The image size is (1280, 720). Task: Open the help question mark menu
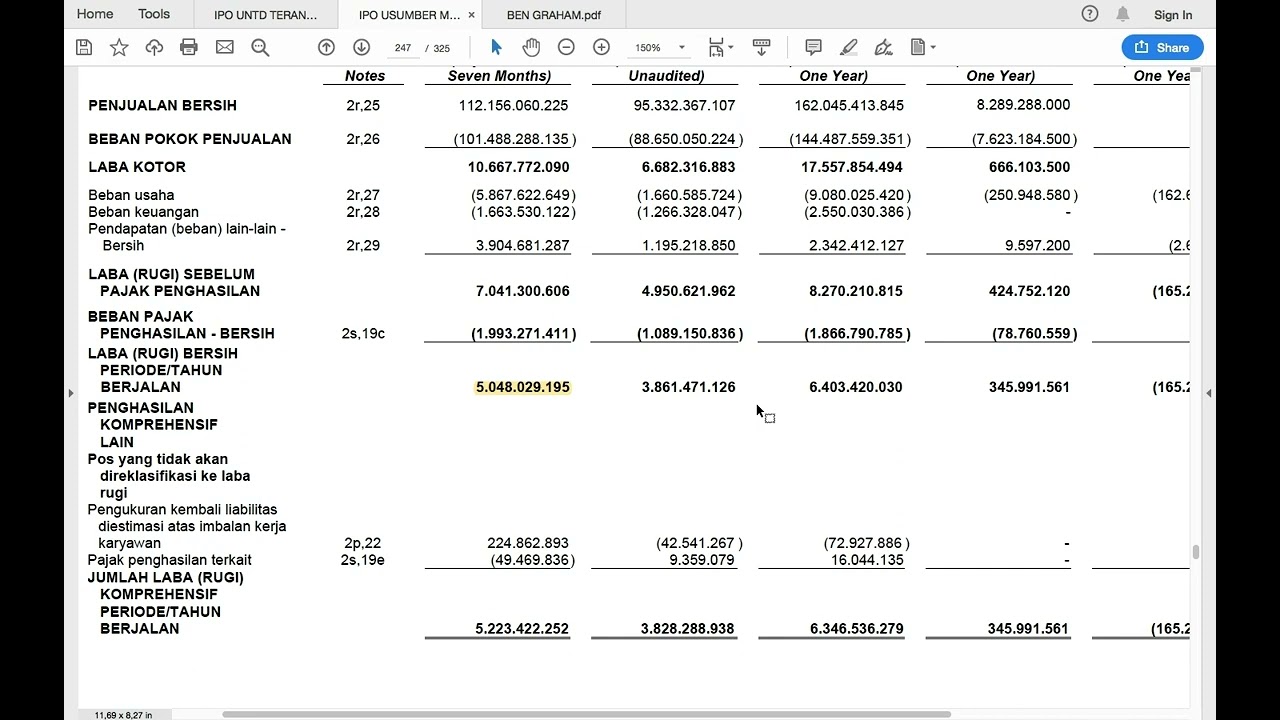(1090, 14)
